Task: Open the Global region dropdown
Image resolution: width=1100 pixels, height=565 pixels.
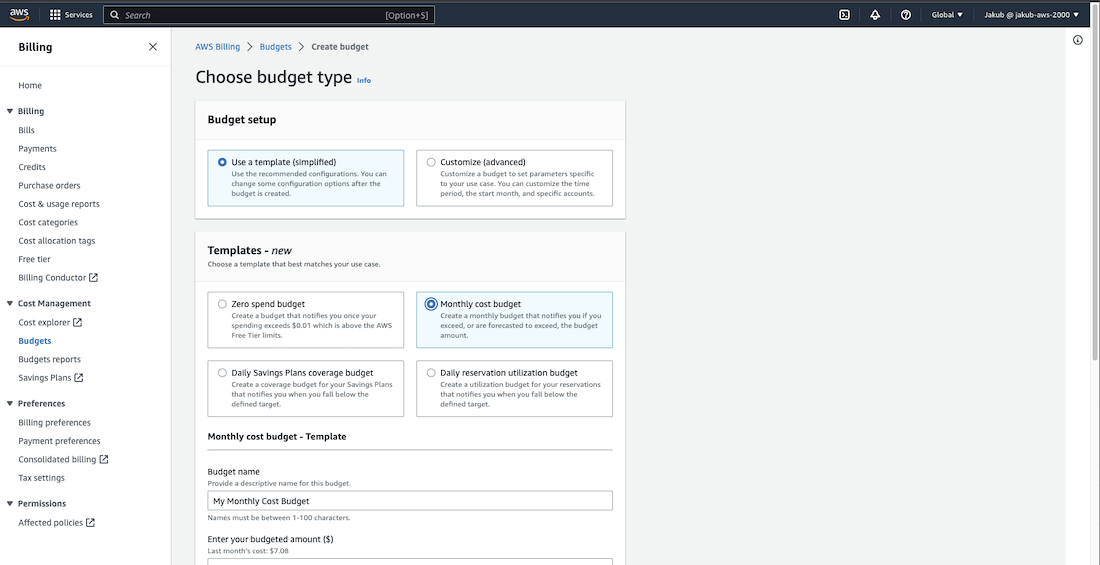Action: click(947, 15)
